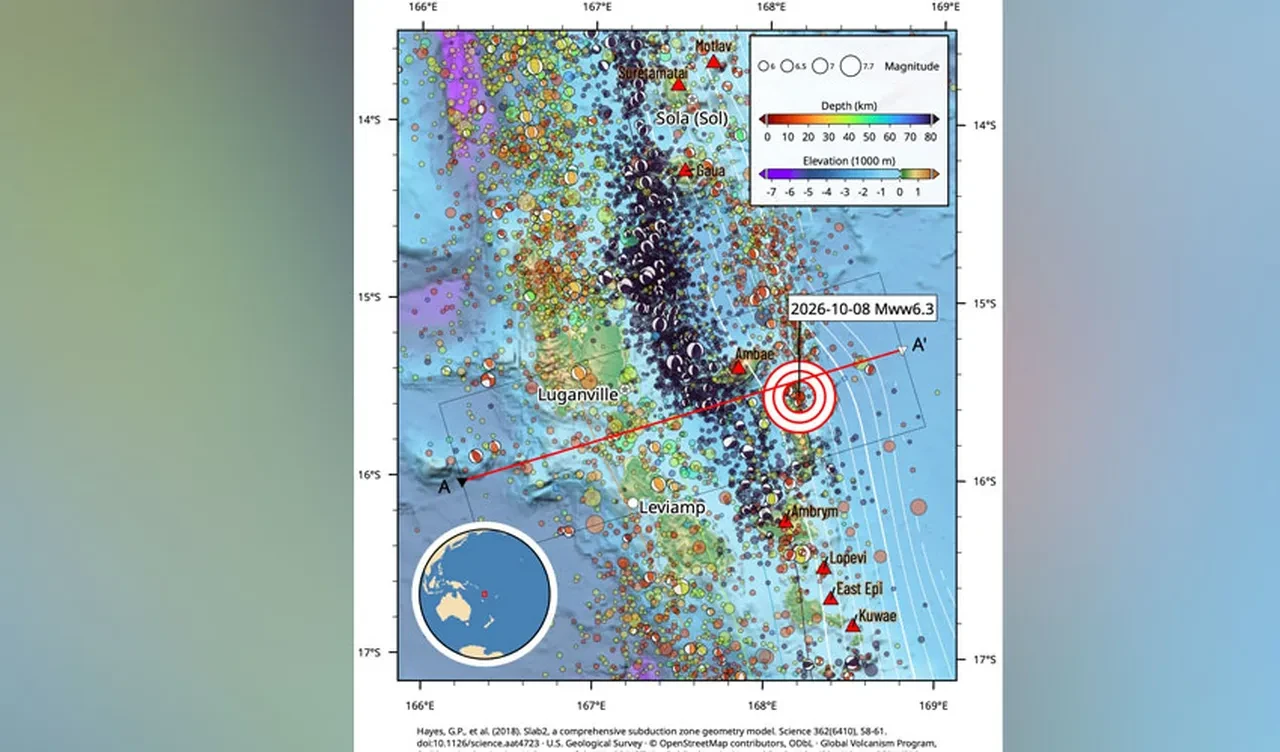Pick the Lopevi volcano triangle
The height and width of the screenshot is (752, 1280).
click(823, 568)
